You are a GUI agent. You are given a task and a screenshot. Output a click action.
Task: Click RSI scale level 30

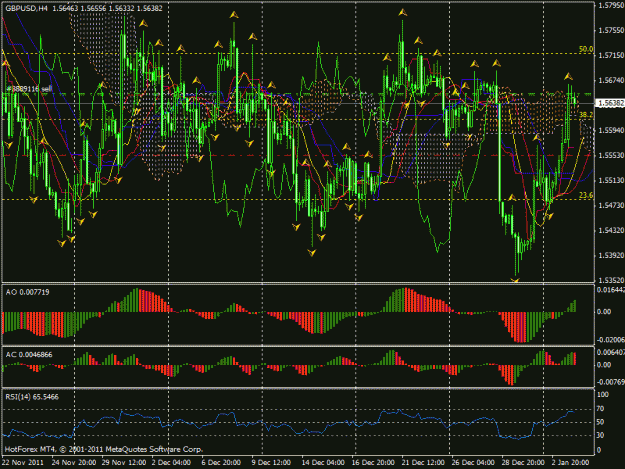(601, 435)
